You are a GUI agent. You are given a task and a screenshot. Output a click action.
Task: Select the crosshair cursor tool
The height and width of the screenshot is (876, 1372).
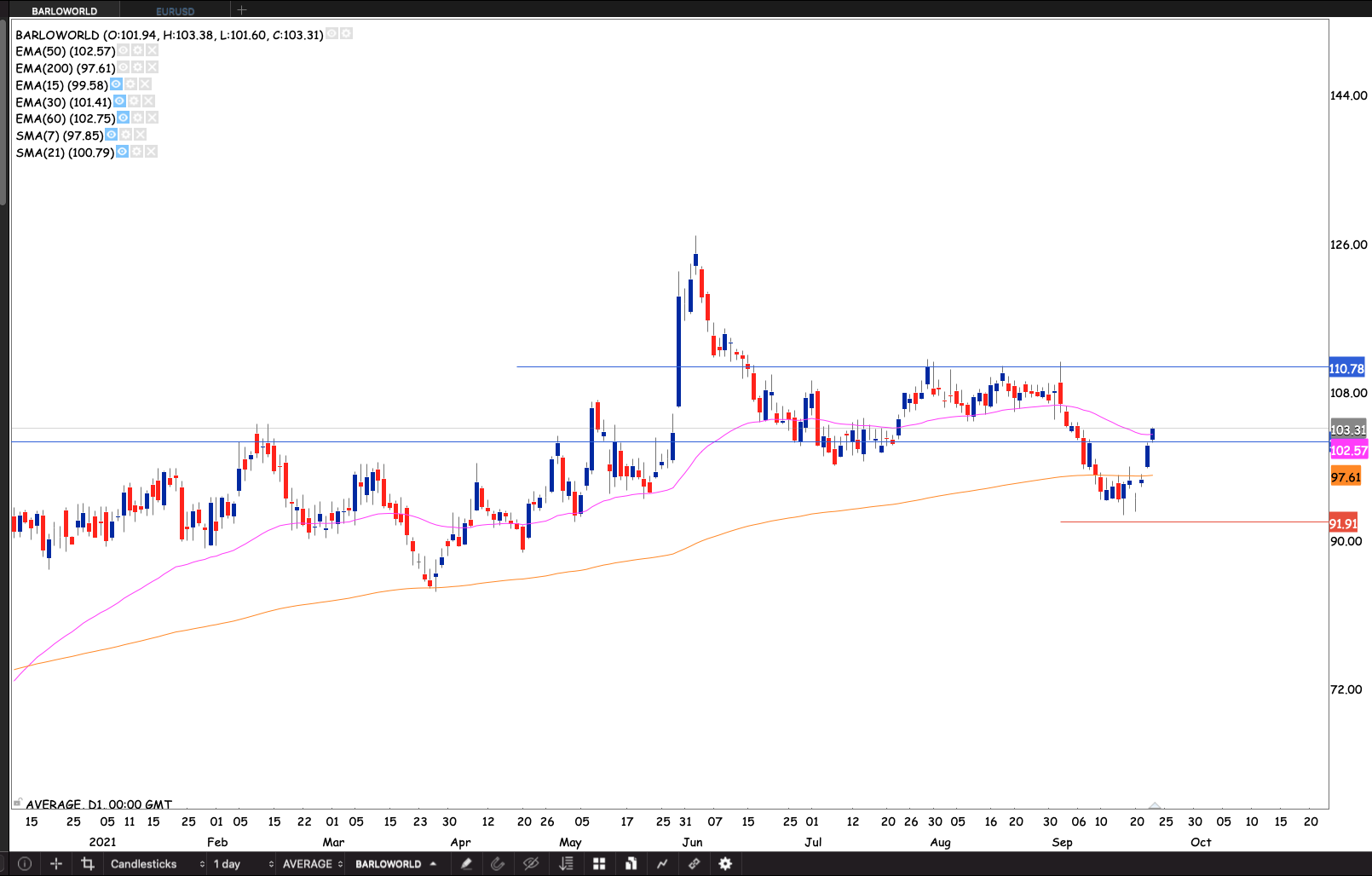(56, 864)
